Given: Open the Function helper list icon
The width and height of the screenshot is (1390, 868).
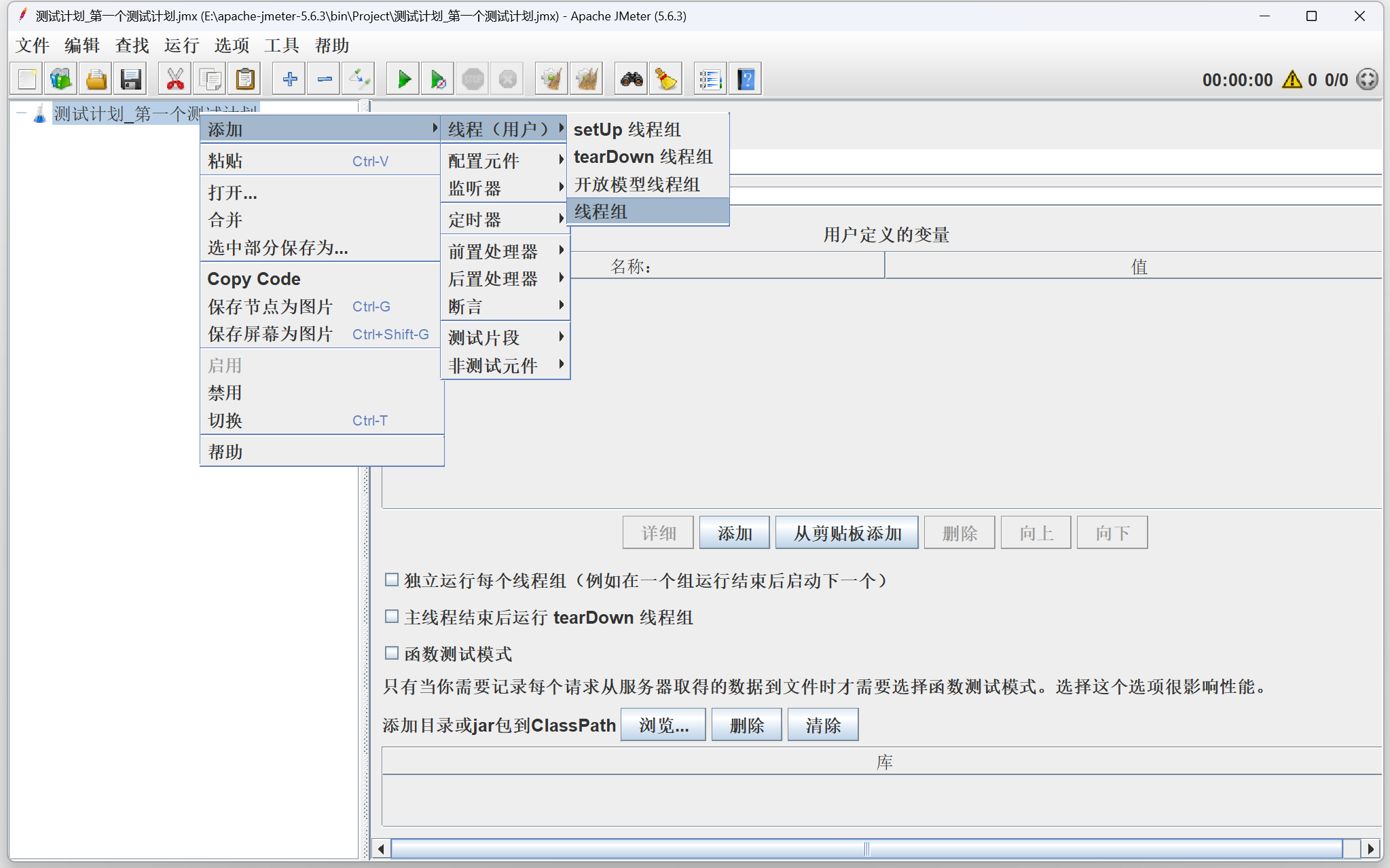Looking at the screenshot, I should pyautogui.click(x=711, y=79).
